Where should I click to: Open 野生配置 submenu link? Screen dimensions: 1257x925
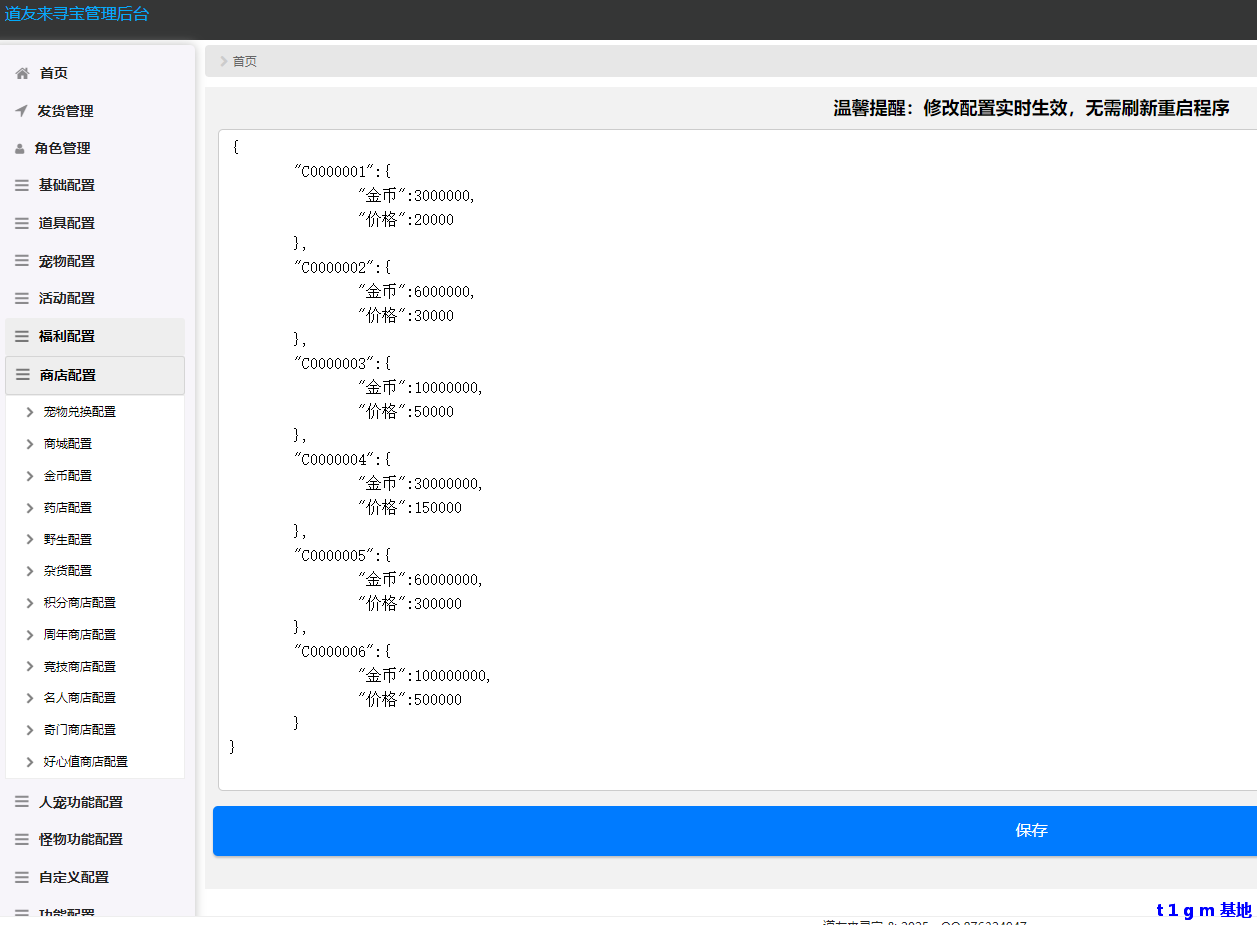(68, 539)
